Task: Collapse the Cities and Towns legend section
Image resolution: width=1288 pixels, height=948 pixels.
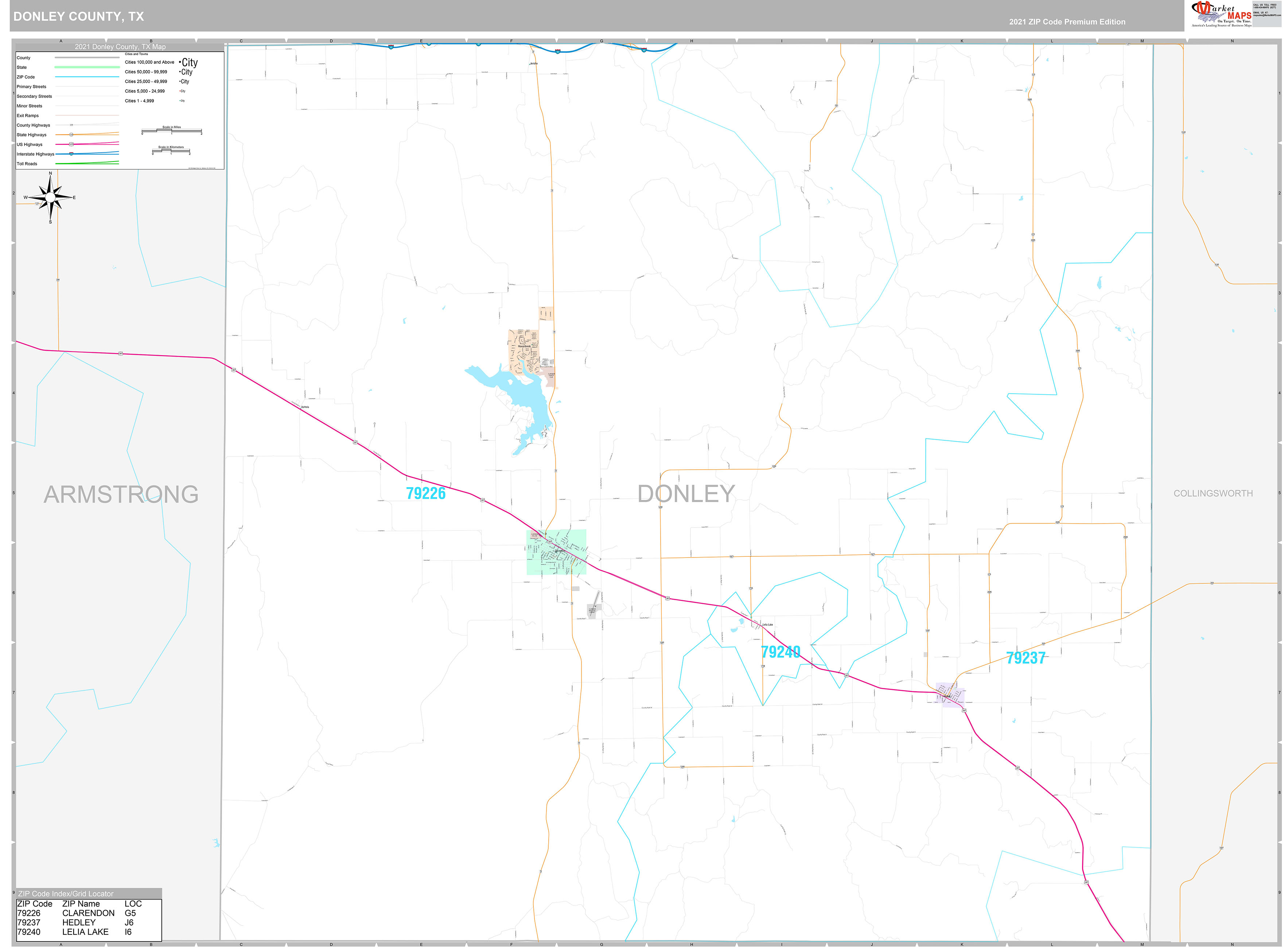Action: [x=137, y=54]
